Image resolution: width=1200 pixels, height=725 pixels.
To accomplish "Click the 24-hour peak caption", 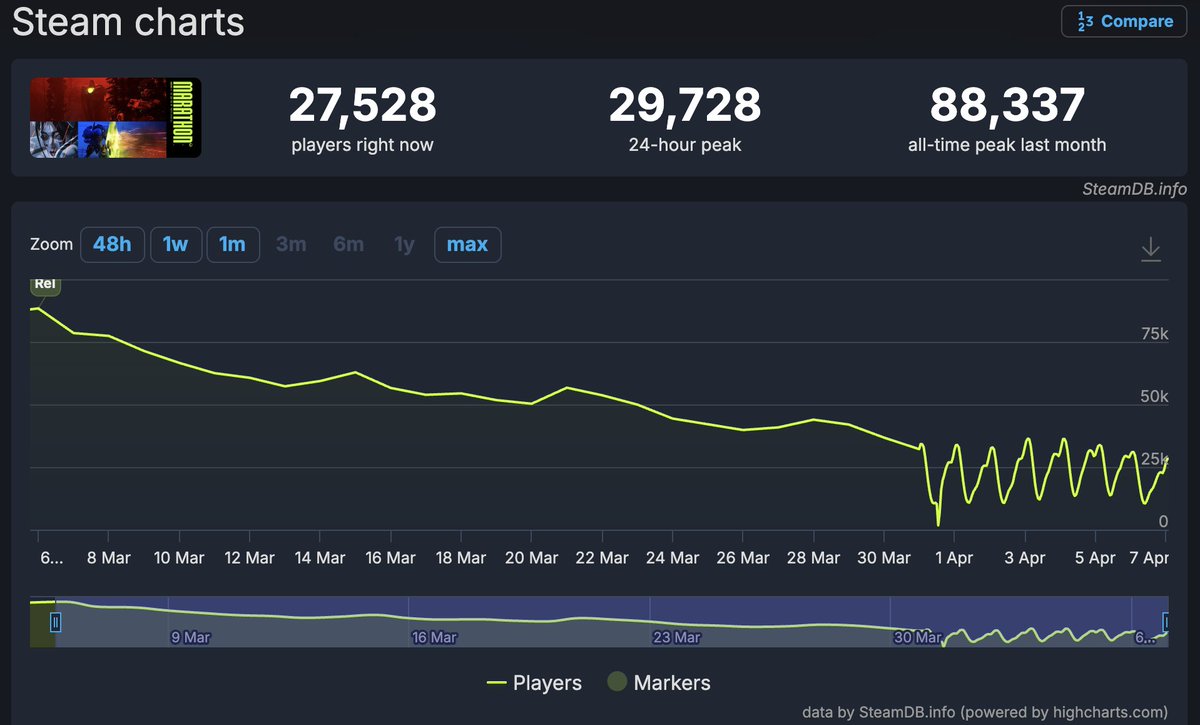I will click(685, 145).
